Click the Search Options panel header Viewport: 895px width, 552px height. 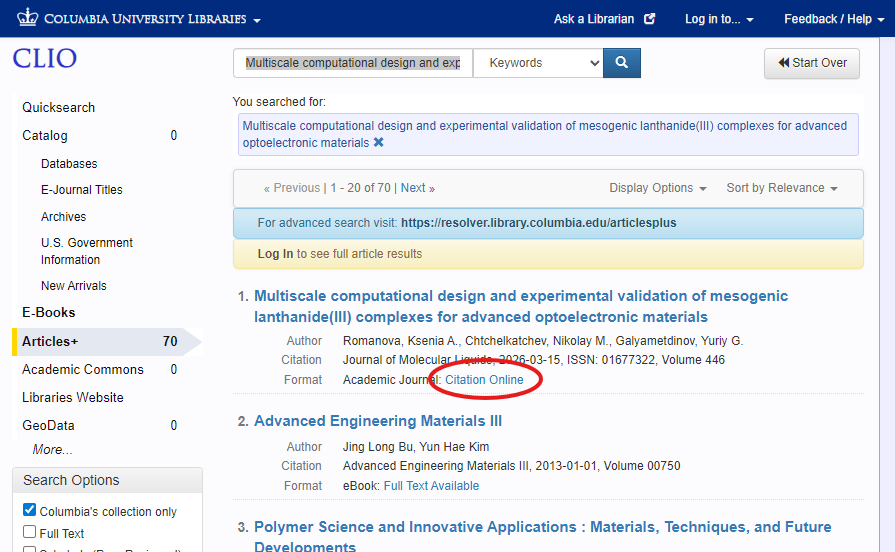click(107, 480)
